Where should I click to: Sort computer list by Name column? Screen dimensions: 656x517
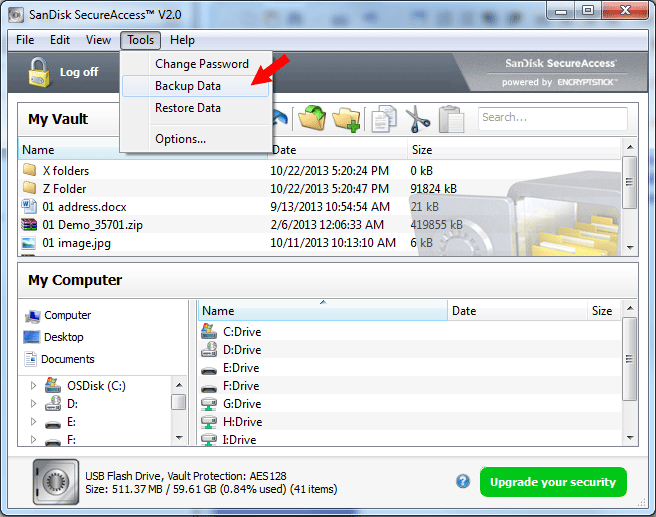click(323, 310)
